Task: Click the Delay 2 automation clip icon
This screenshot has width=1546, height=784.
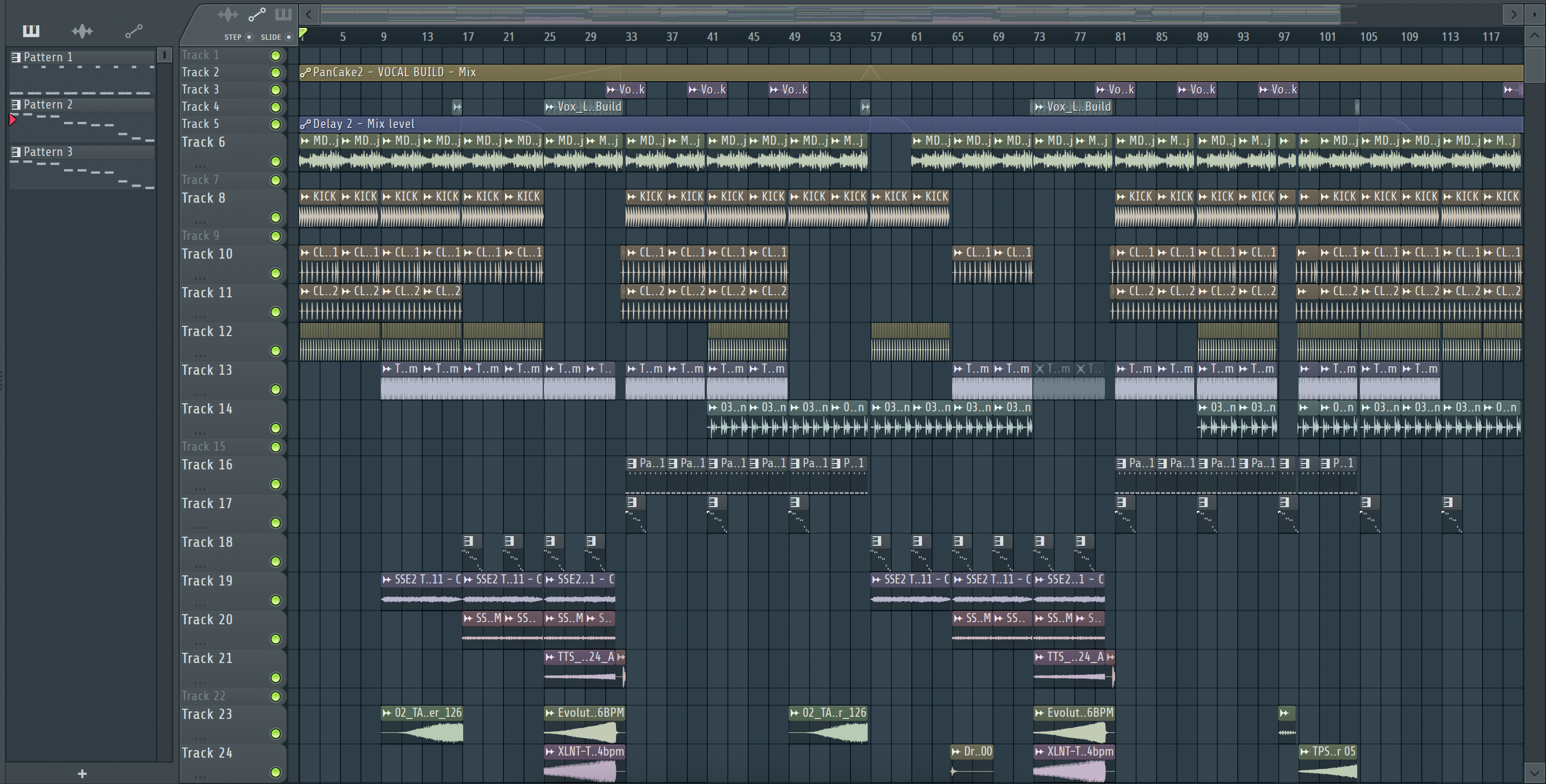Action: tap(306, 124)
